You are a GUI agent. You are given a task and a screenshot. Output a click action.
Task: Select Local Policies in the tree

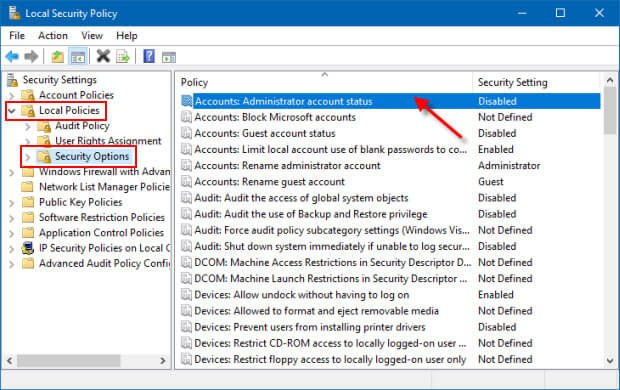pos(69,110)
